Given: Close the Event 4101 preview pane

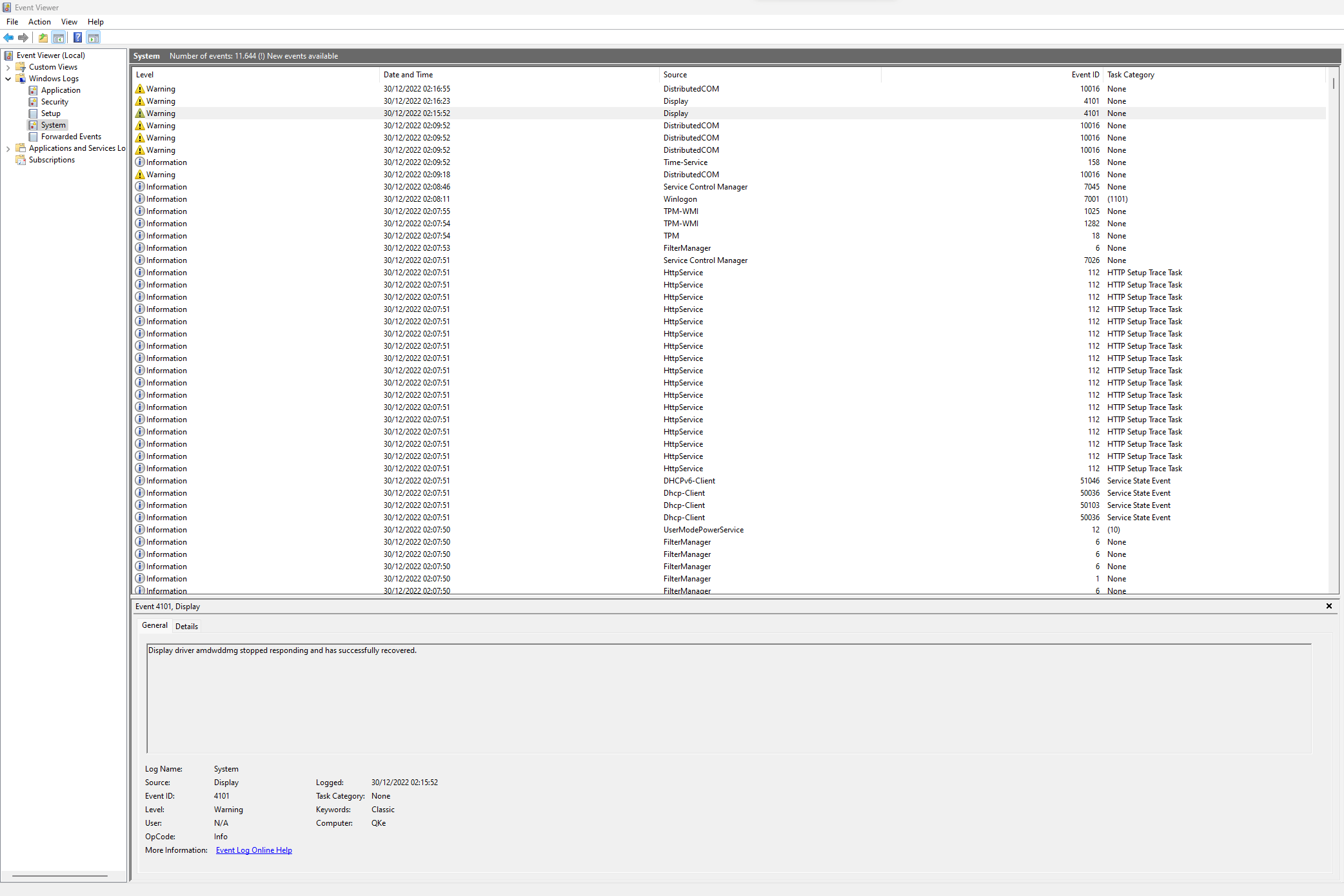Looking at the screenshot, I should 1329,606.
